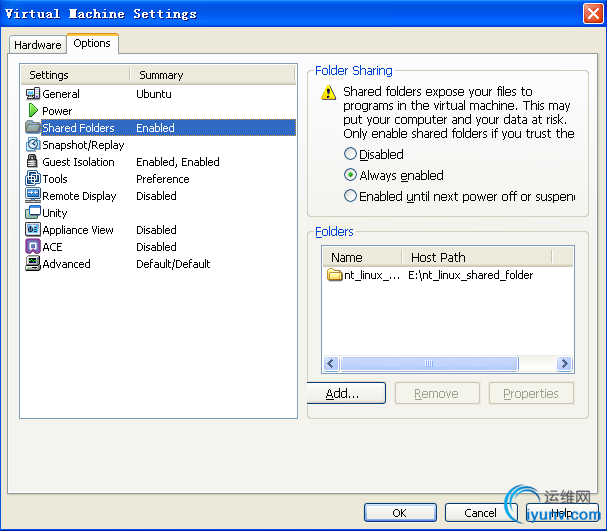This screenshot has height=531, width=607.
Task: Click the Help button
Action: click(562, 512)
